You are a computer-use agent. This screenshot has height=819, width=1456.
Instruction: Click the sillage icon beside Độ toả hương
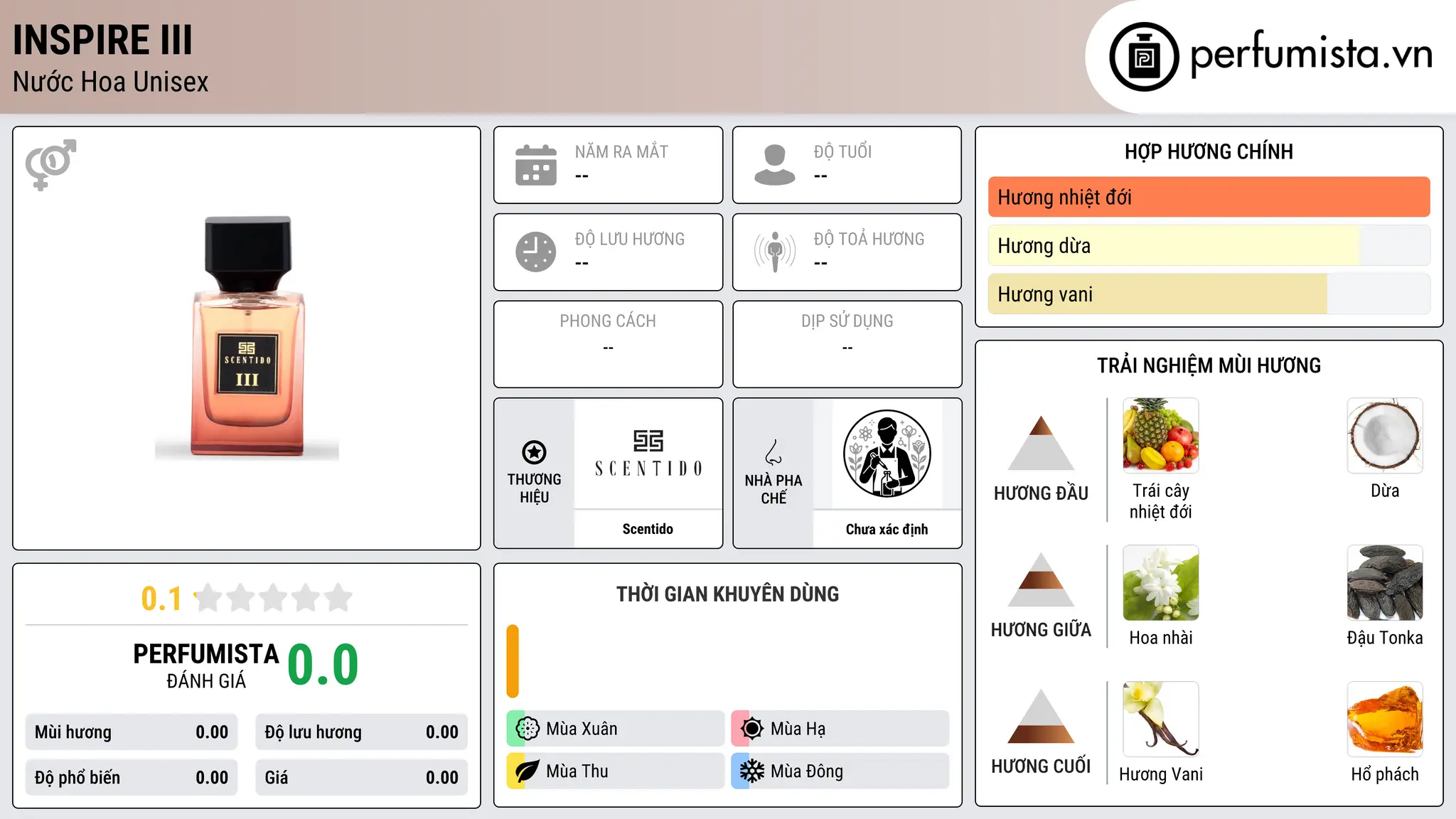coord(775,252)
